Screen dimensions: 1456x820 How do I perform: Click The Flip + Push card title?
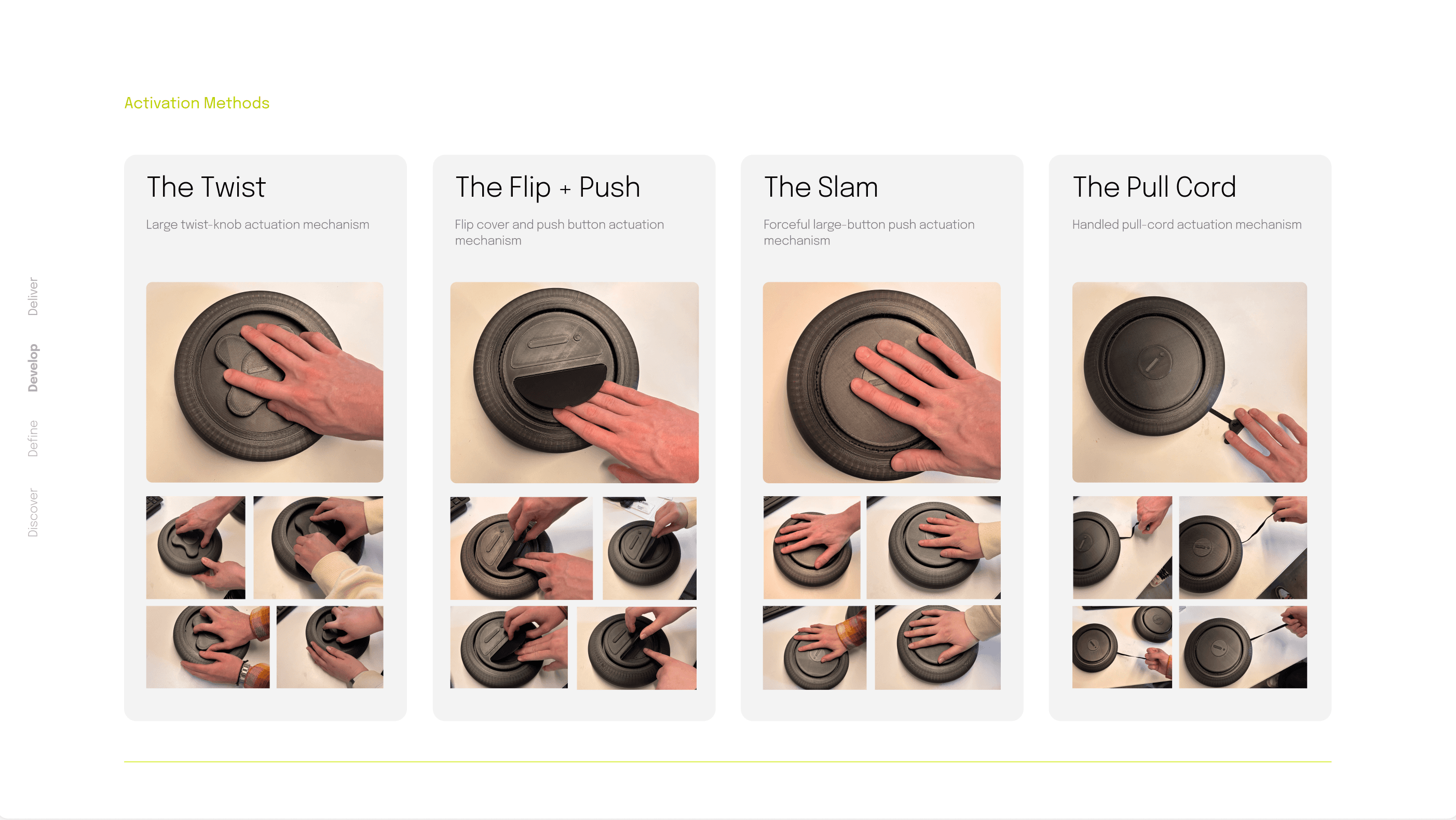click(547, 187)
